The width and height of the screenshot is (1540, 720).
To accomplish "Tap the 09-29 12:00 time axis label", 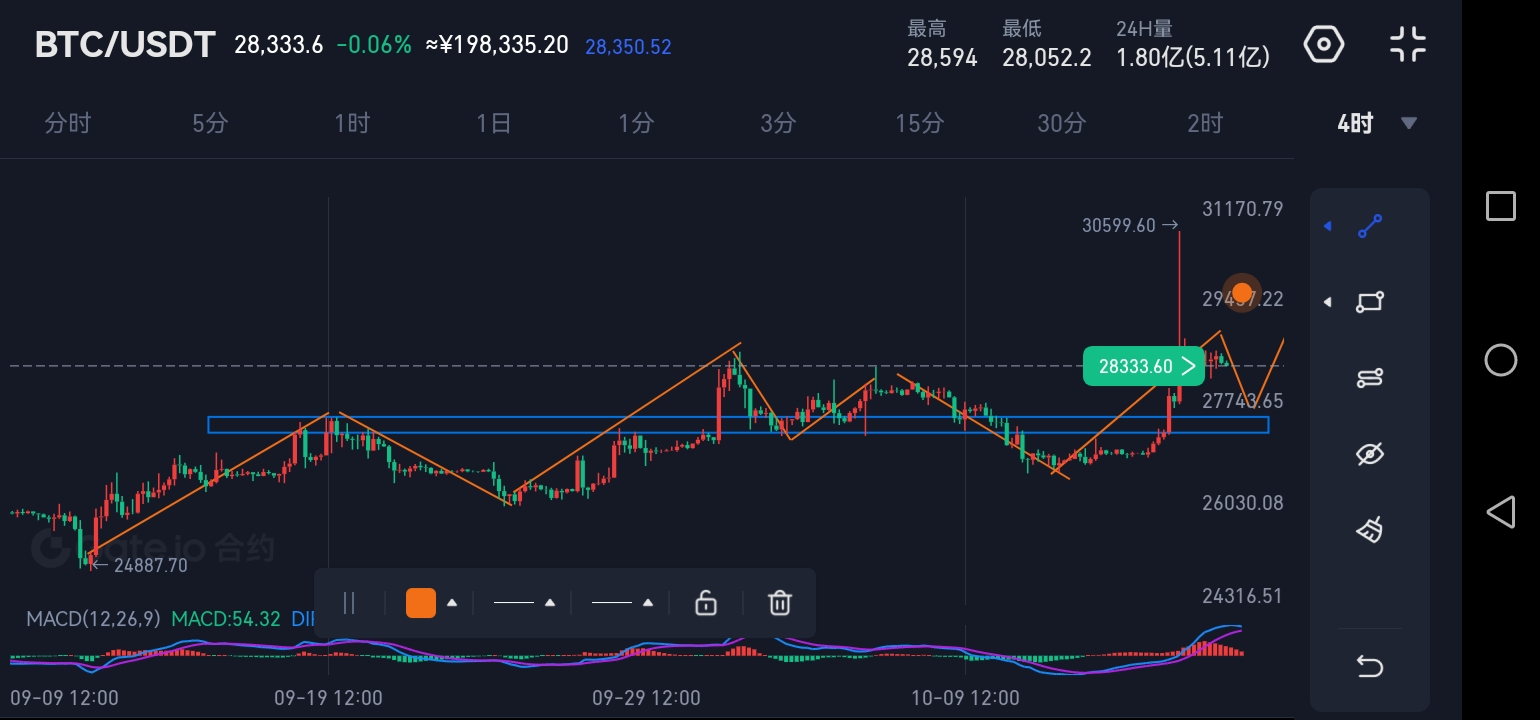I will click(647, 697).
